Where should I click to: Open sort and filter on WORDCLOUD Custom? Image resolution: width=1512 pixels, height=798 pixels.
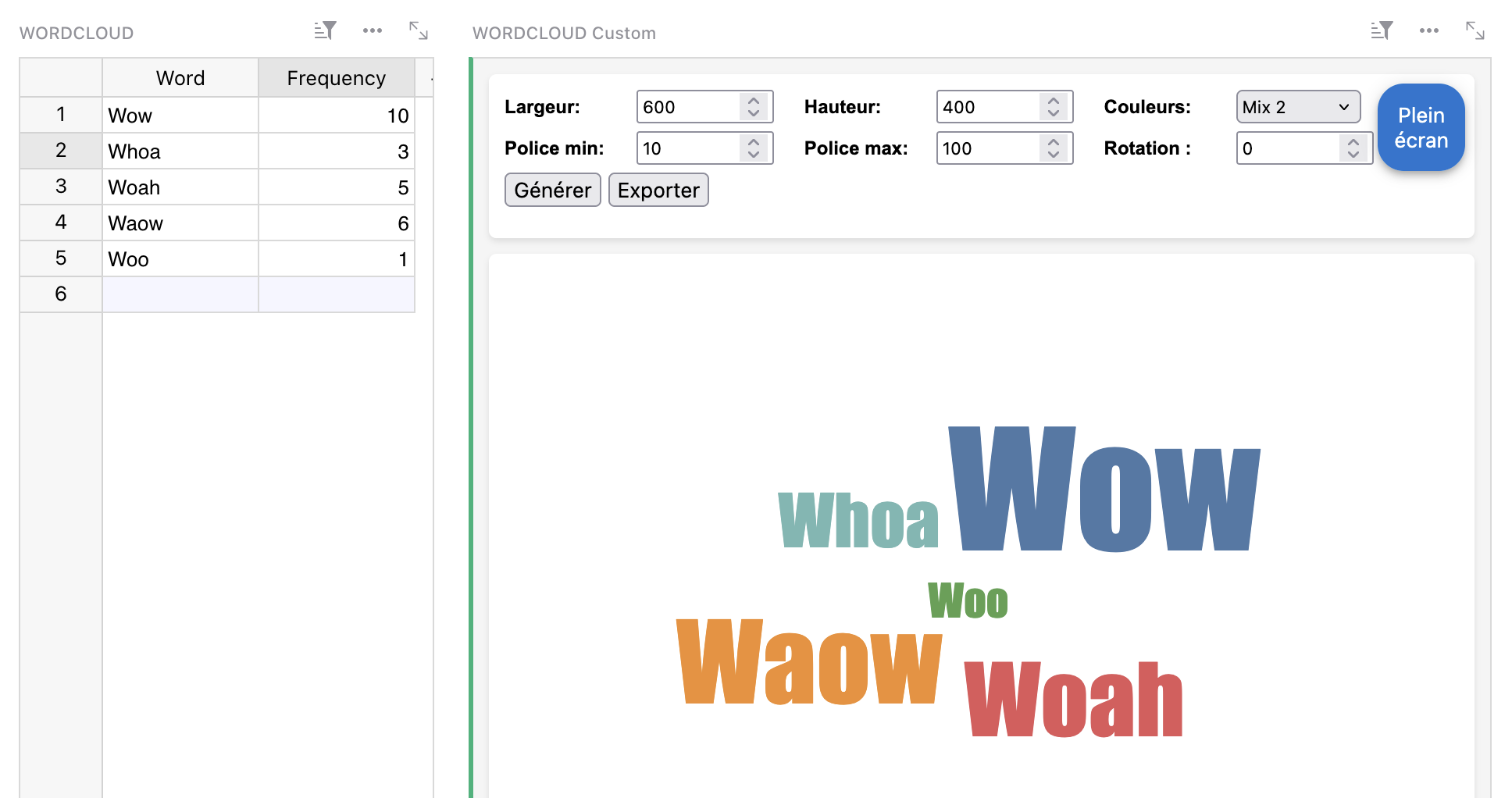point(1382,30)
